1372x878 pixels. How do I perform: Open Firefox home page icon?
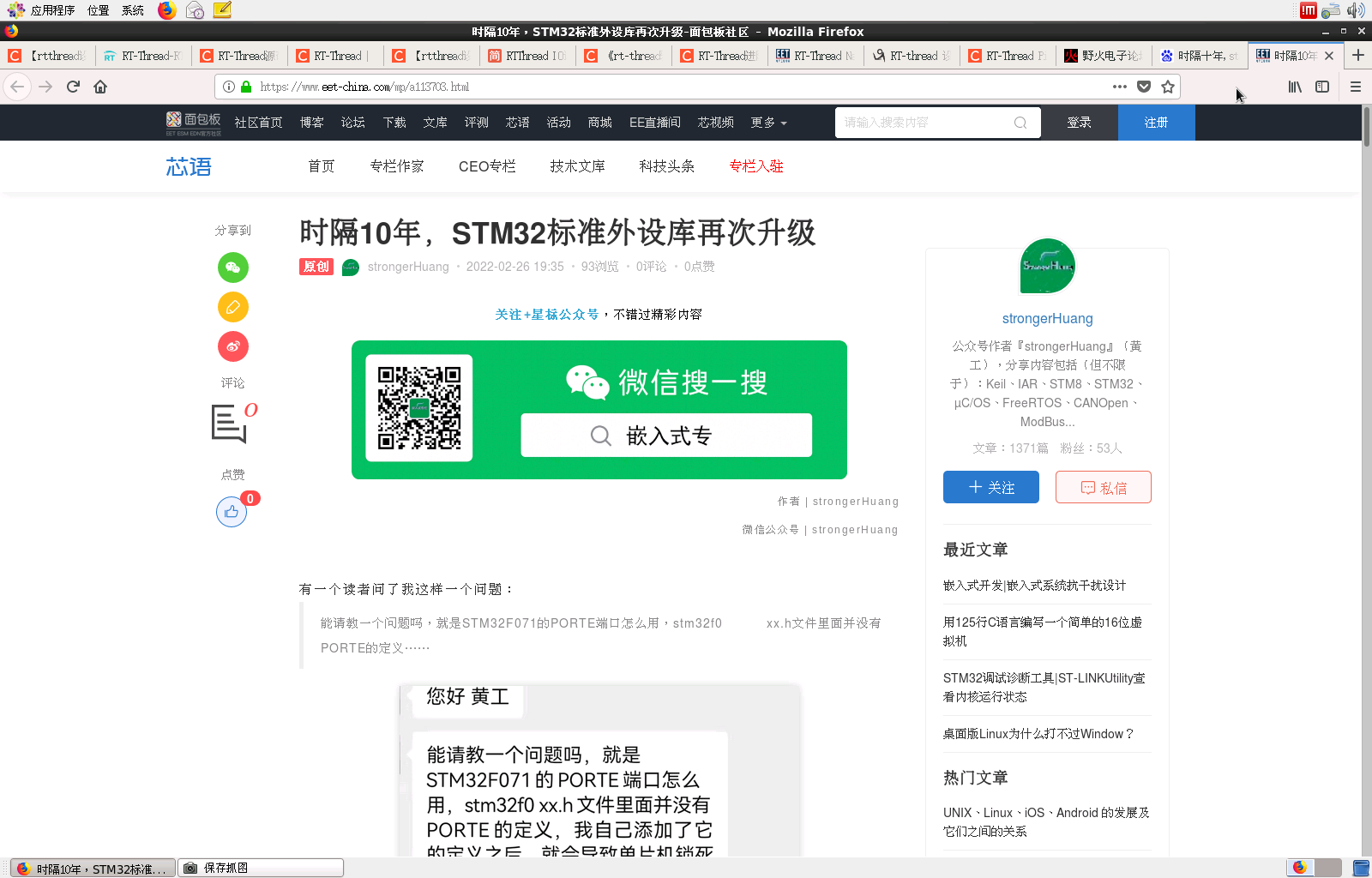(100, 87)
